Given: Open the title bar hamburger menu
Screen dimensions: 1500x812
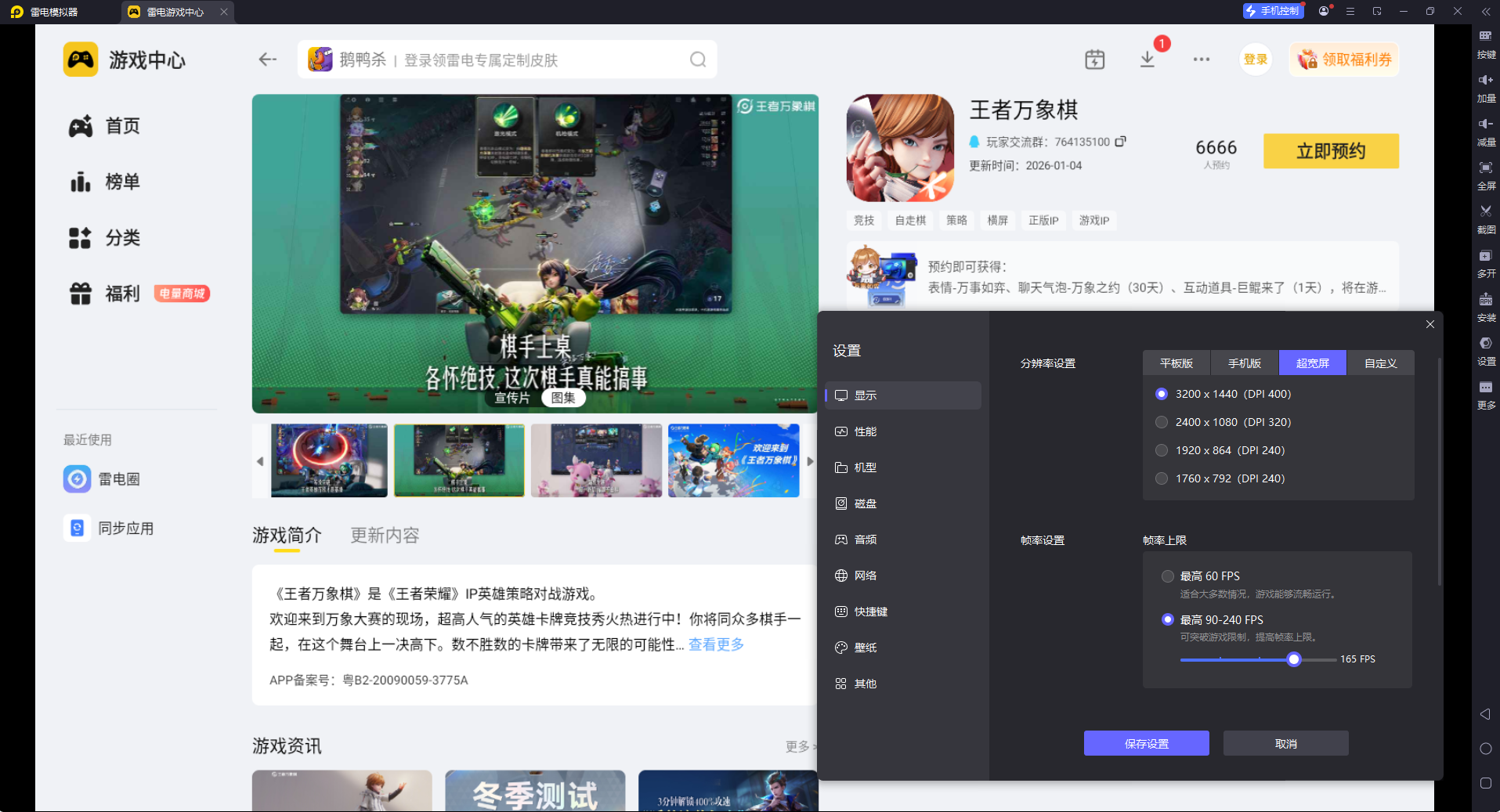Looking at the screenshot, I should click(x=1350, y=11).
